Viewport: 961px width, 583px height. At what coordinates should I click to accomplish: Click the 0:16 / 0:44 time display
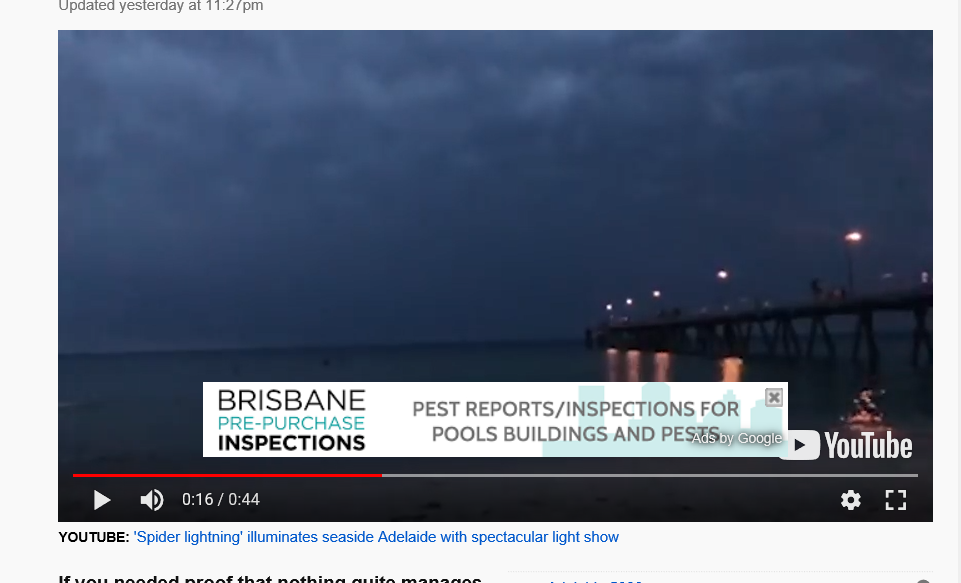(x=221, y=500)
